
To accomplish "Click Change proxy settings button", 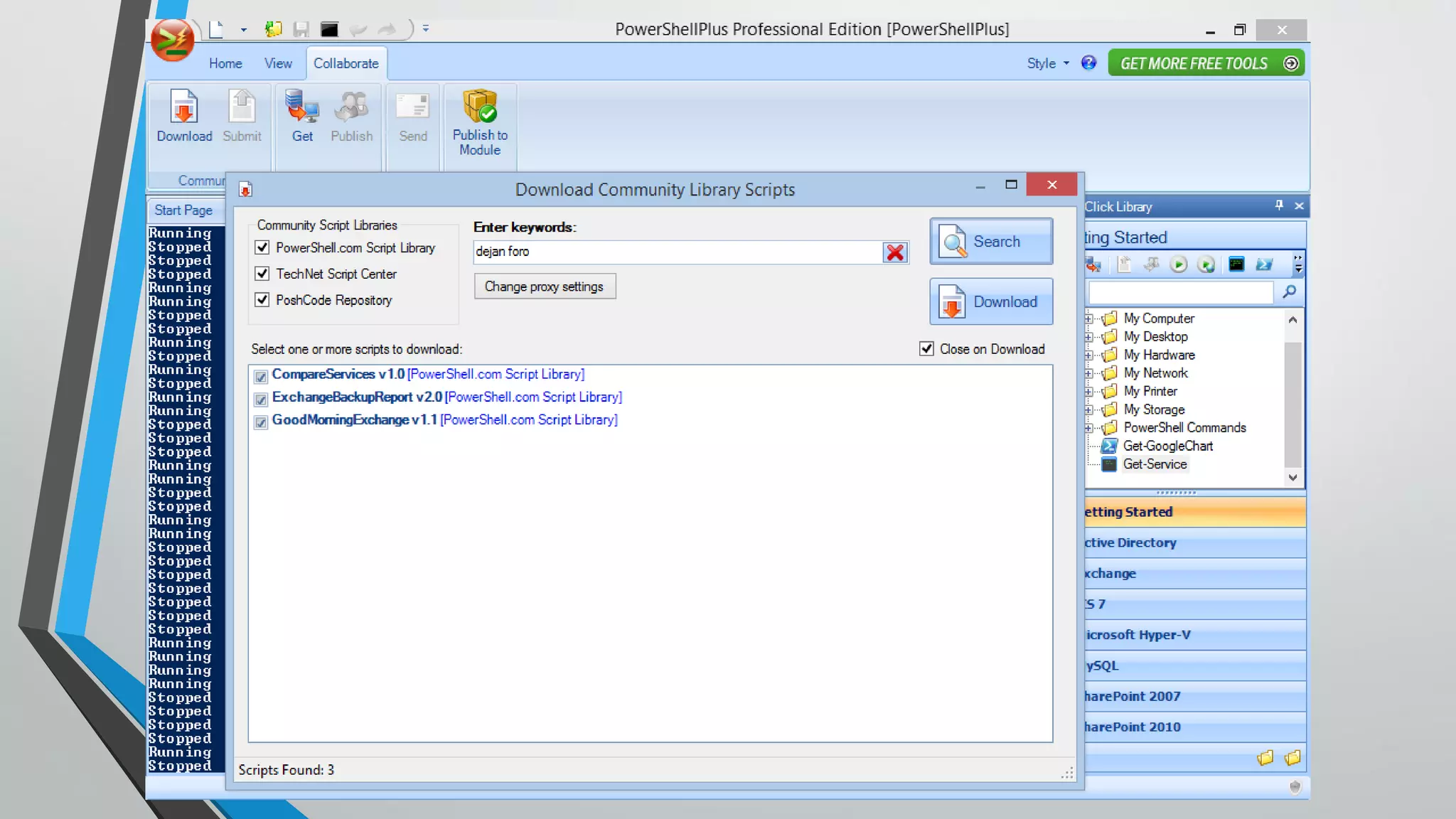I will click(544, 287).
